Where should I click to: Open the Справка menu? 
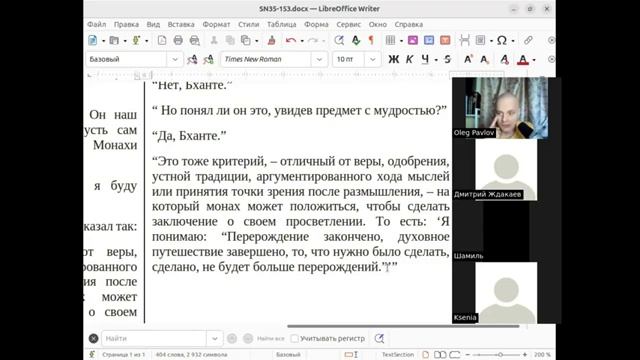409,24
